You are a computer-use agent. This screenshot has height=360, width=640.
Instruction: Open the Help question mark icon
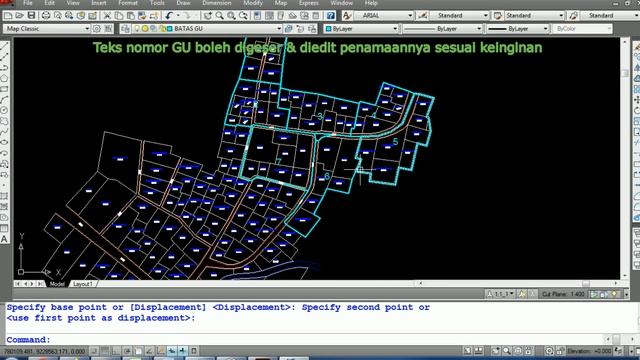click(x=331, y=16)
